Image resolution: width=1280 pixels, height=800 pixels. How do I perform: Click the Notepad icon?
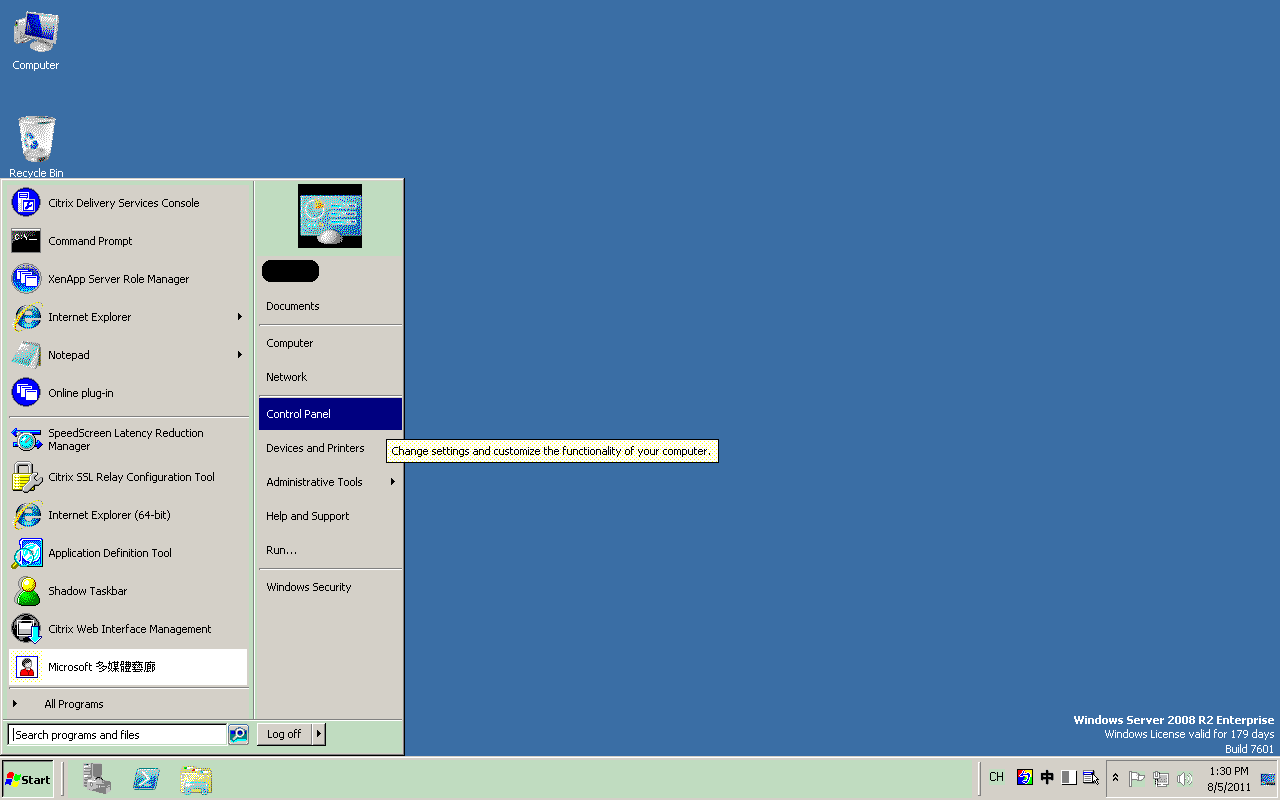(x=26, y=355)
